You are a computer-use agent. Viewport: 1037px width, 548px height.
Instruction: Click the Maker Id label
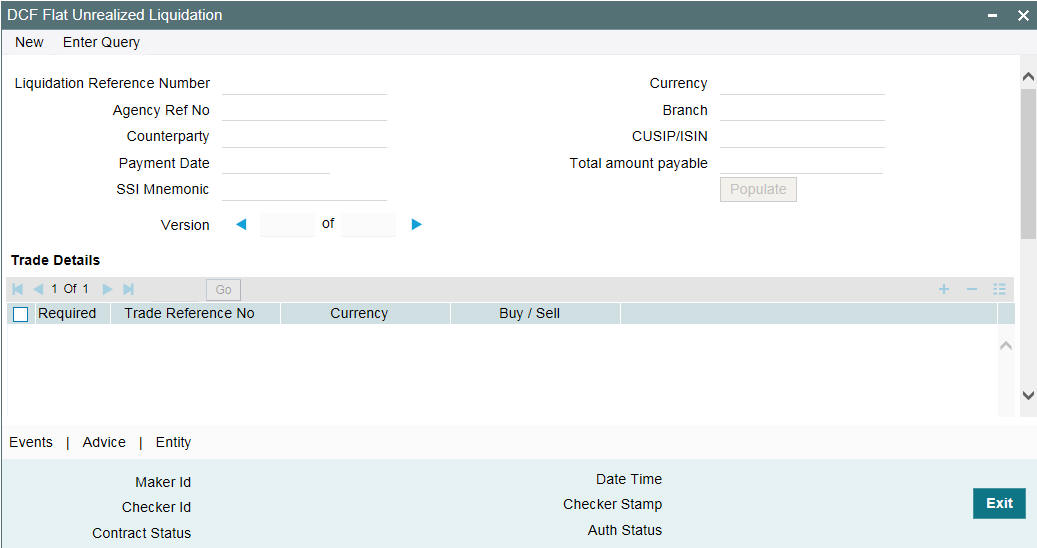click(163, 483)
